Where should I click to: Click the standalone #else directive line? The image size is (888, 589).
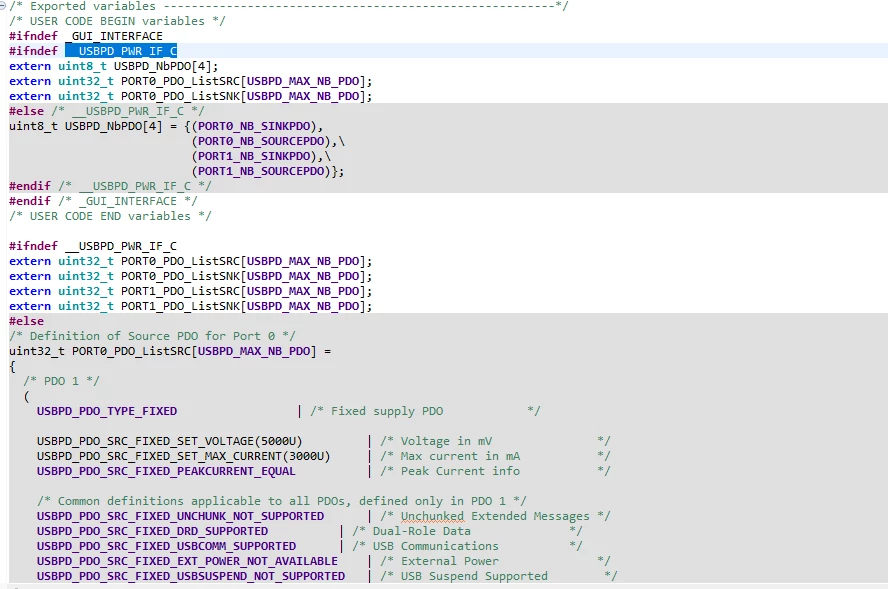26,321
